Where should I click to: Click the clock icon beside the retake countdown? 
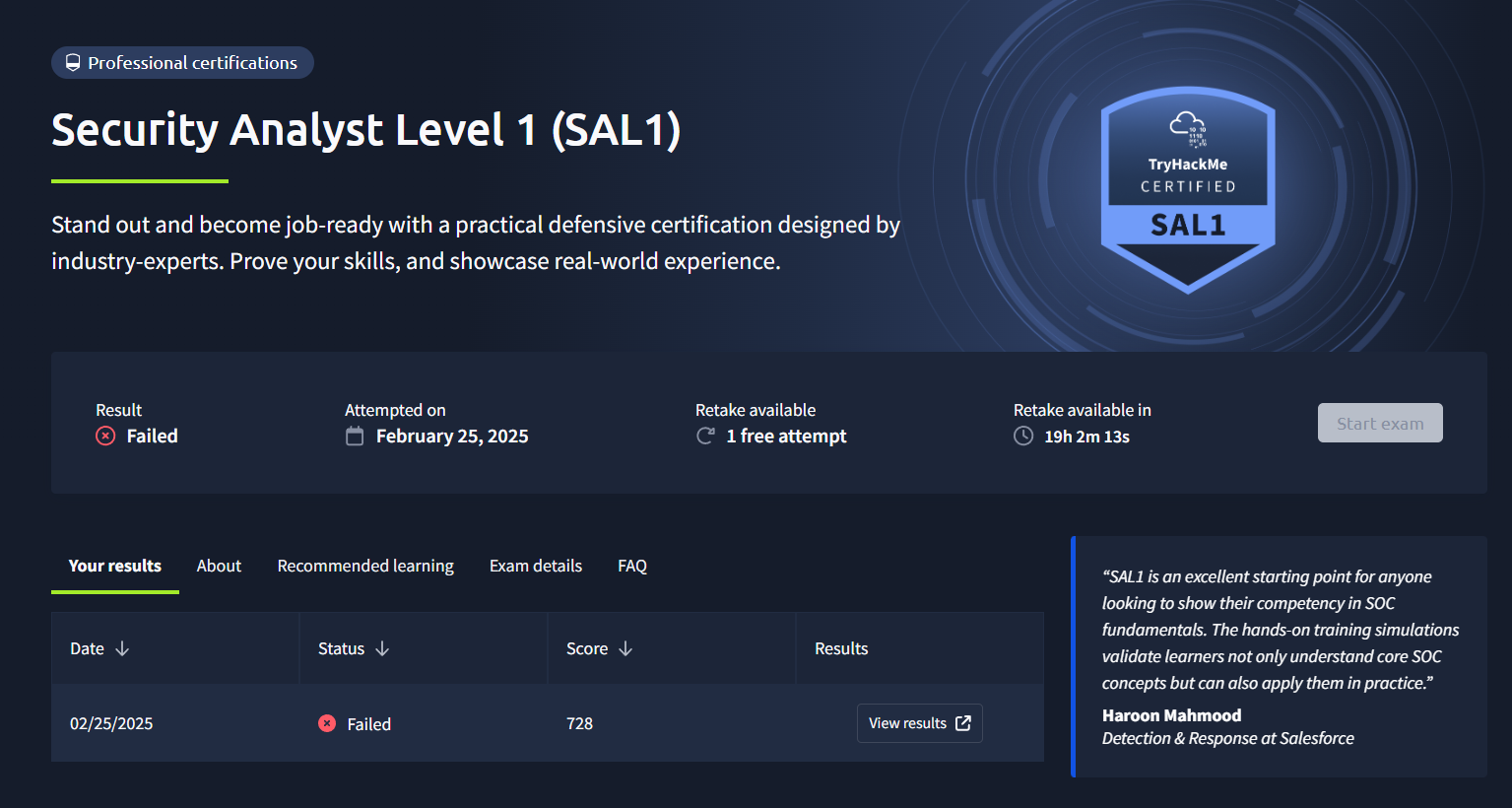(1023, 436)
